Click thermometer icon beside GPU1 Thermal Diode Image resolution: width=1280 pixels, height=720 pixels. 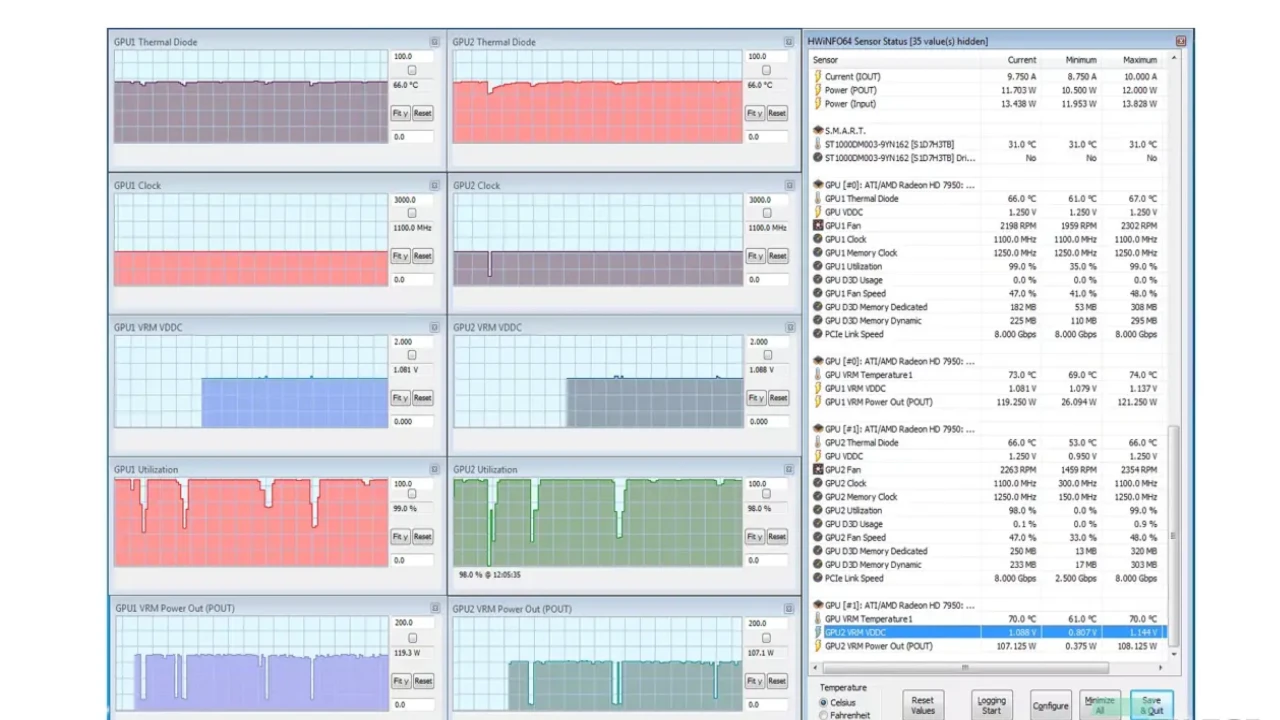(818, 198)
